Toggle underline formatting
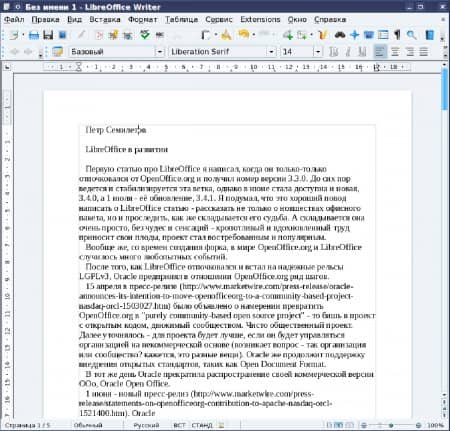This screenshot has height=431, width=450. (362, 51)
